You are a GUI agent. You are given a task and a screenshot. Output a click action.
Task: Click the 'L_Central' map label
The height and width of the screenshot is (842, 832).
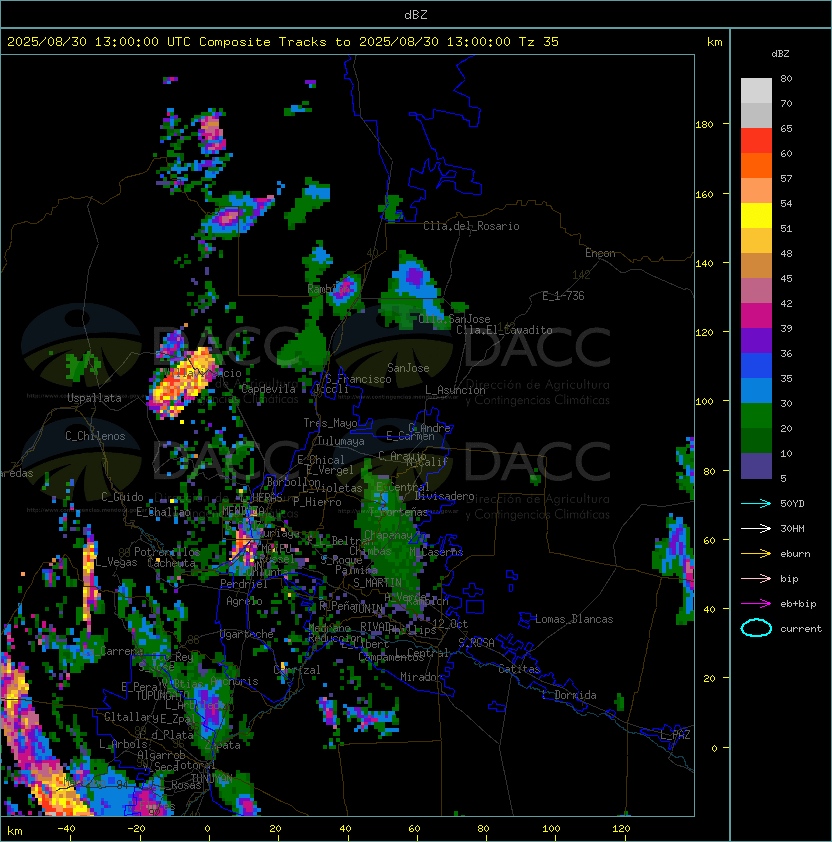point(422,652)
